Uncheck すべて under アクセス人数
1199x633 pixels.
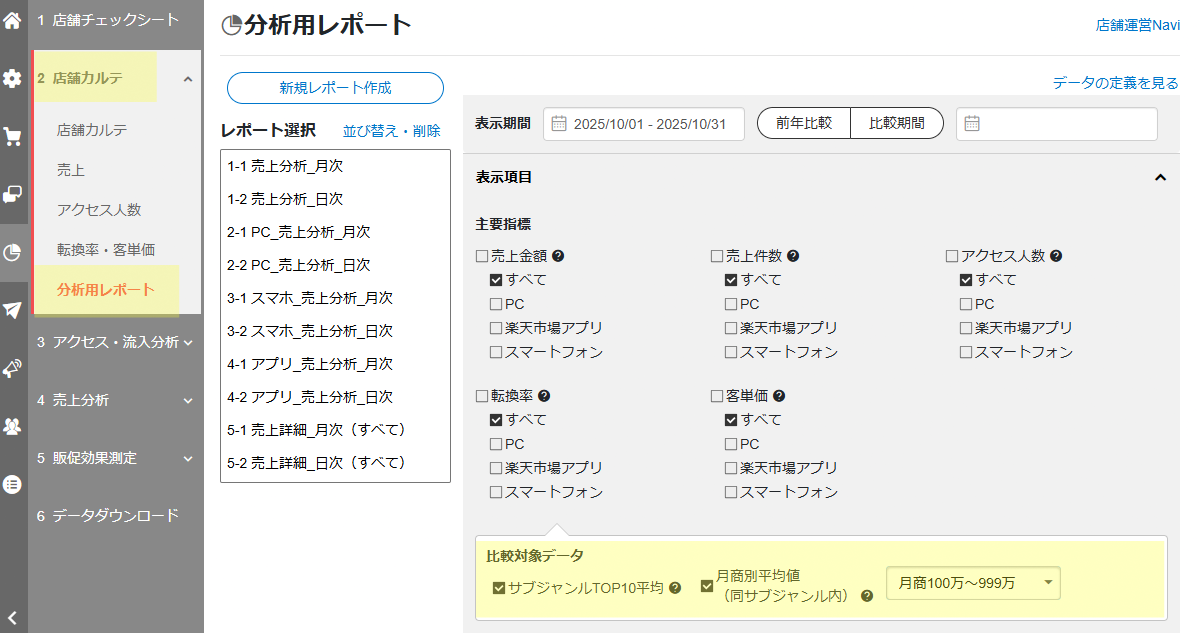point(966,280)
